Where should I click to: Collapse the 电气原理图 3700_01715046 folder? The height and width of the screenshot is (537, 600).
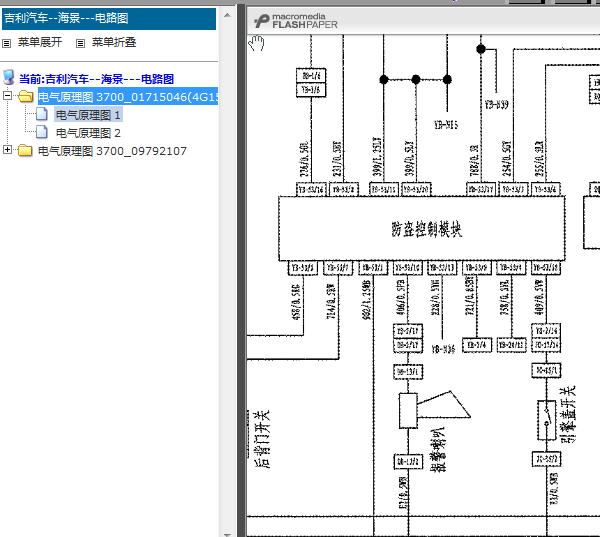point(7,95)
